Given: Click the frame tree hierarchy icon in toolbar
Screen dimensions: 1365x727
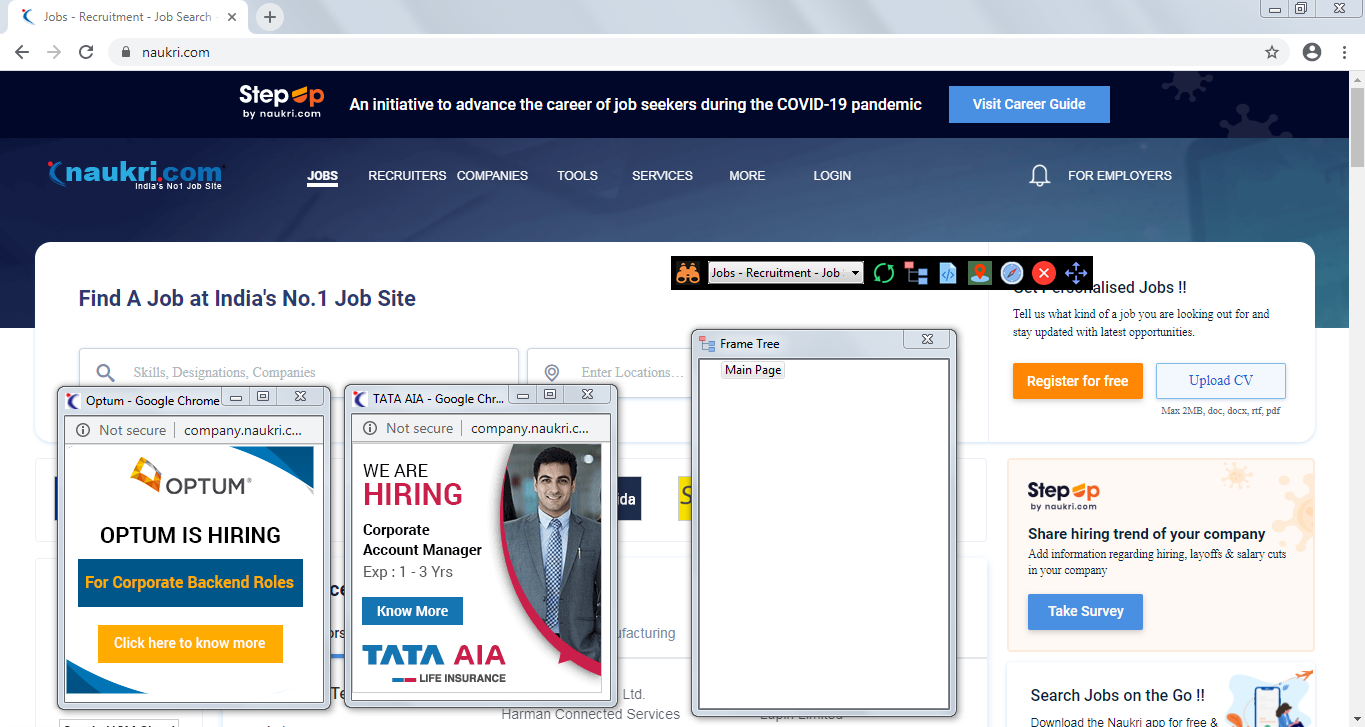Looking at the screenshot, I should 916,273.
